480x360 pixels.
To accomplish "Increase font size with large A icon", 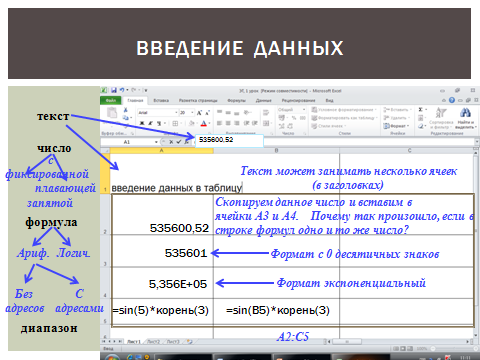I will [x=199, y=113].
